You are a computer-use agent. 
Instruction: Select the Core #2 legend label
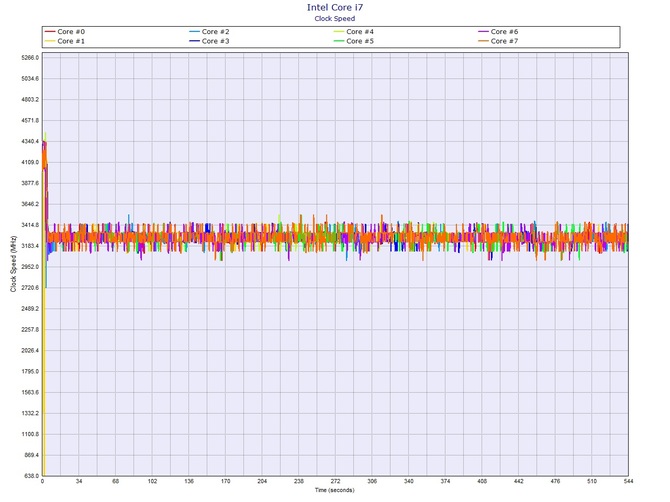[215, 32]
